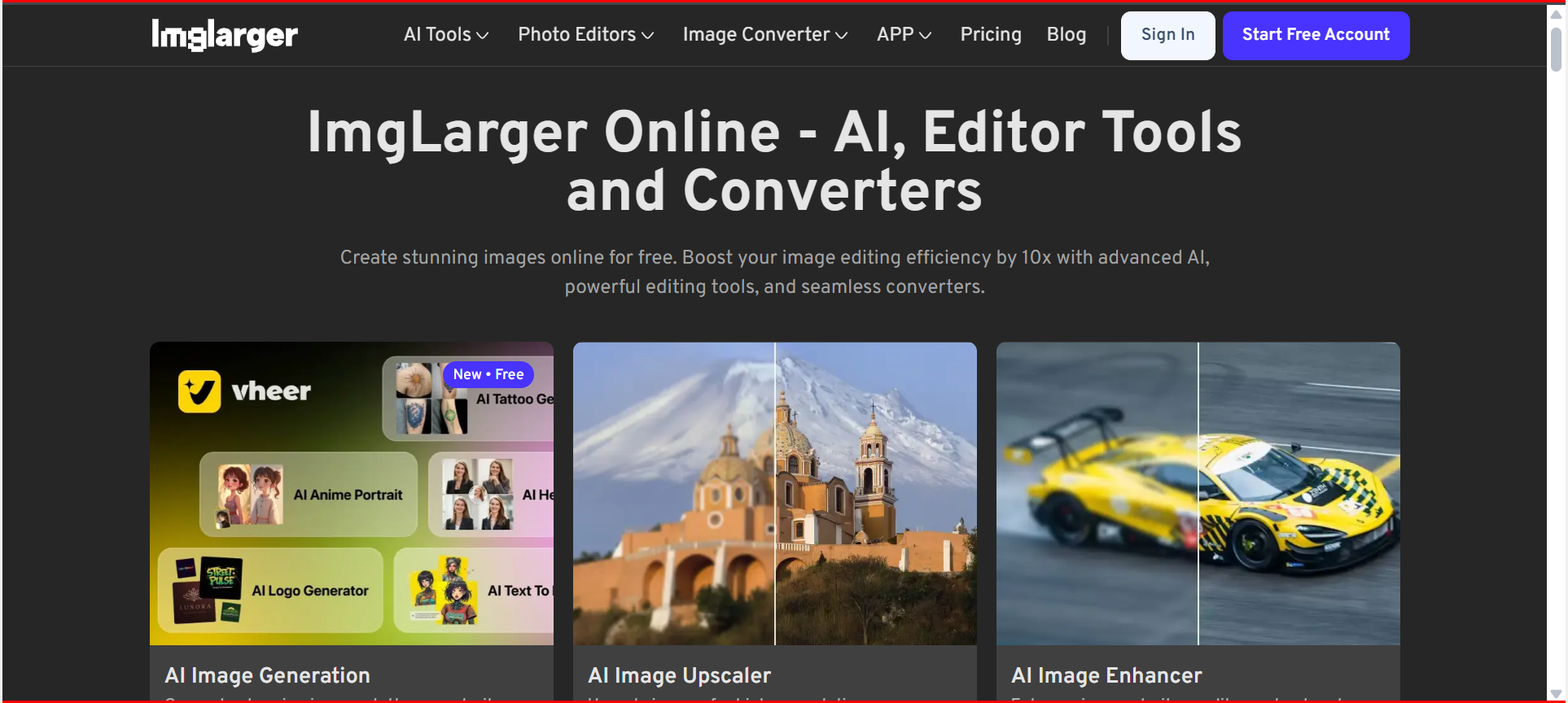The height and width of the screenshot is (703, 1568).
Task: Expand the AI Tools menu
Action: [x=446, y=34]
